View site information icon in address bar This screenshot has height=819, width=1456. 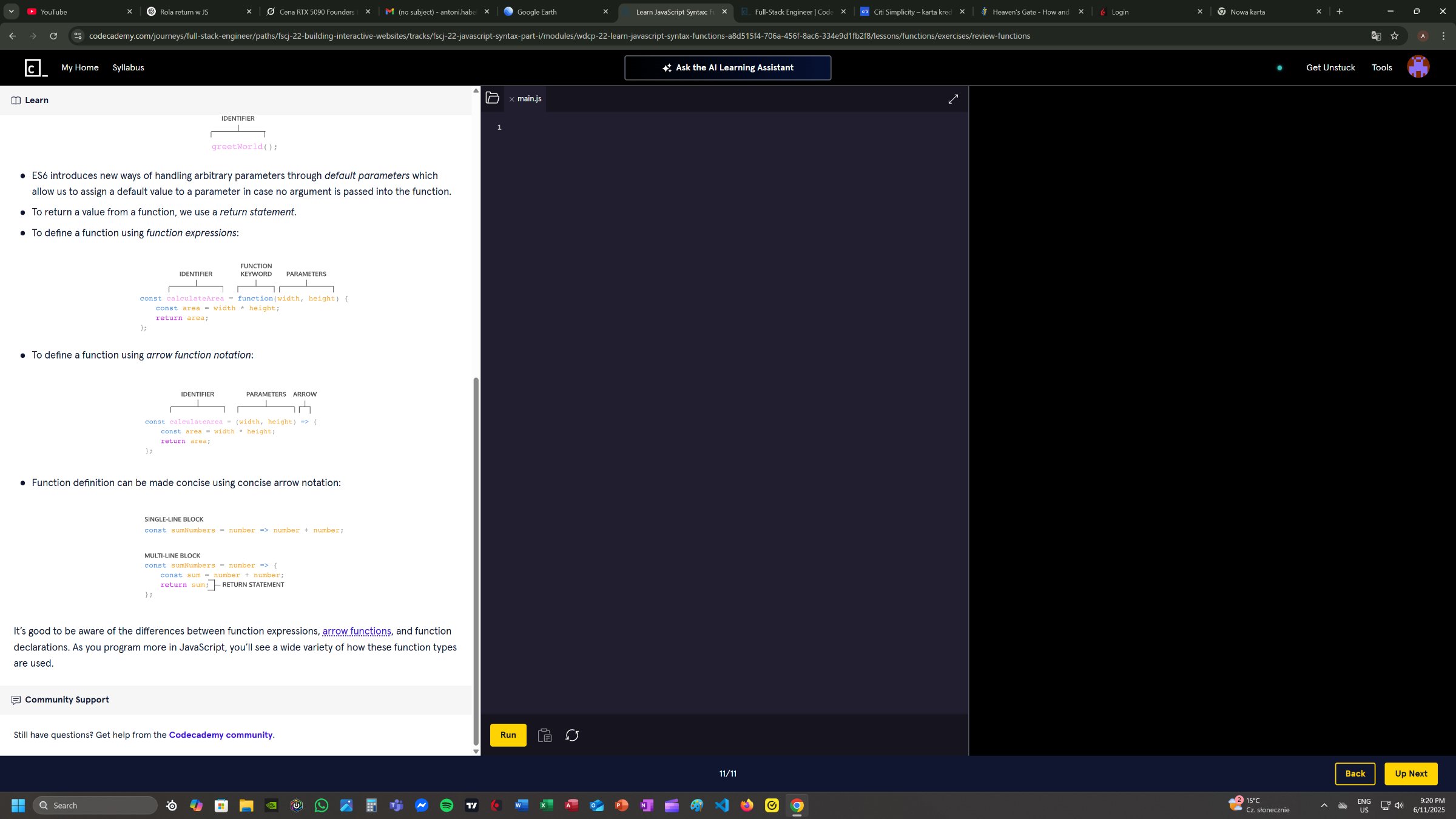[x=77, y=36]
